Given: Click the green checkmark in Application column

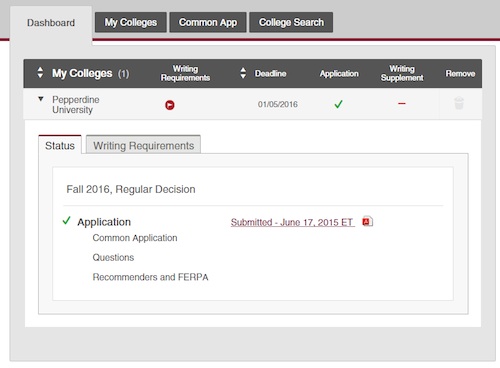Looking at the screenshot, I should [x=338, y=104].
